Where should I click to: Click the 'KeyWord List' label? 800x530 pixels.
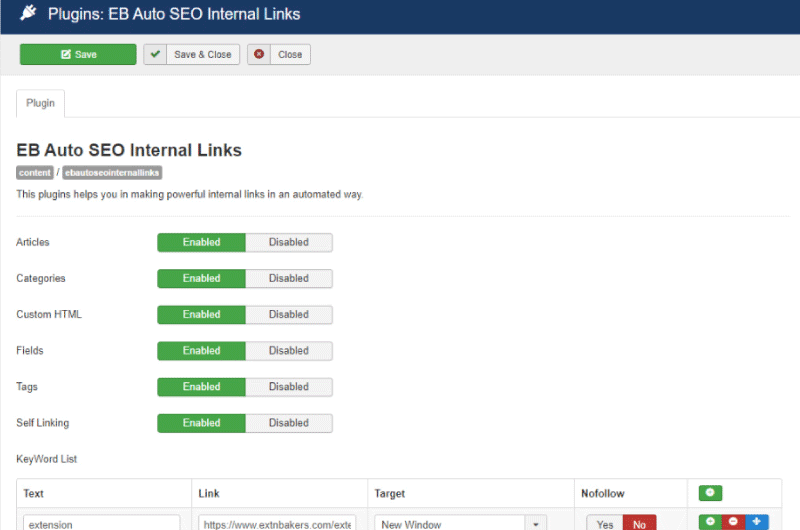[46, 459]
